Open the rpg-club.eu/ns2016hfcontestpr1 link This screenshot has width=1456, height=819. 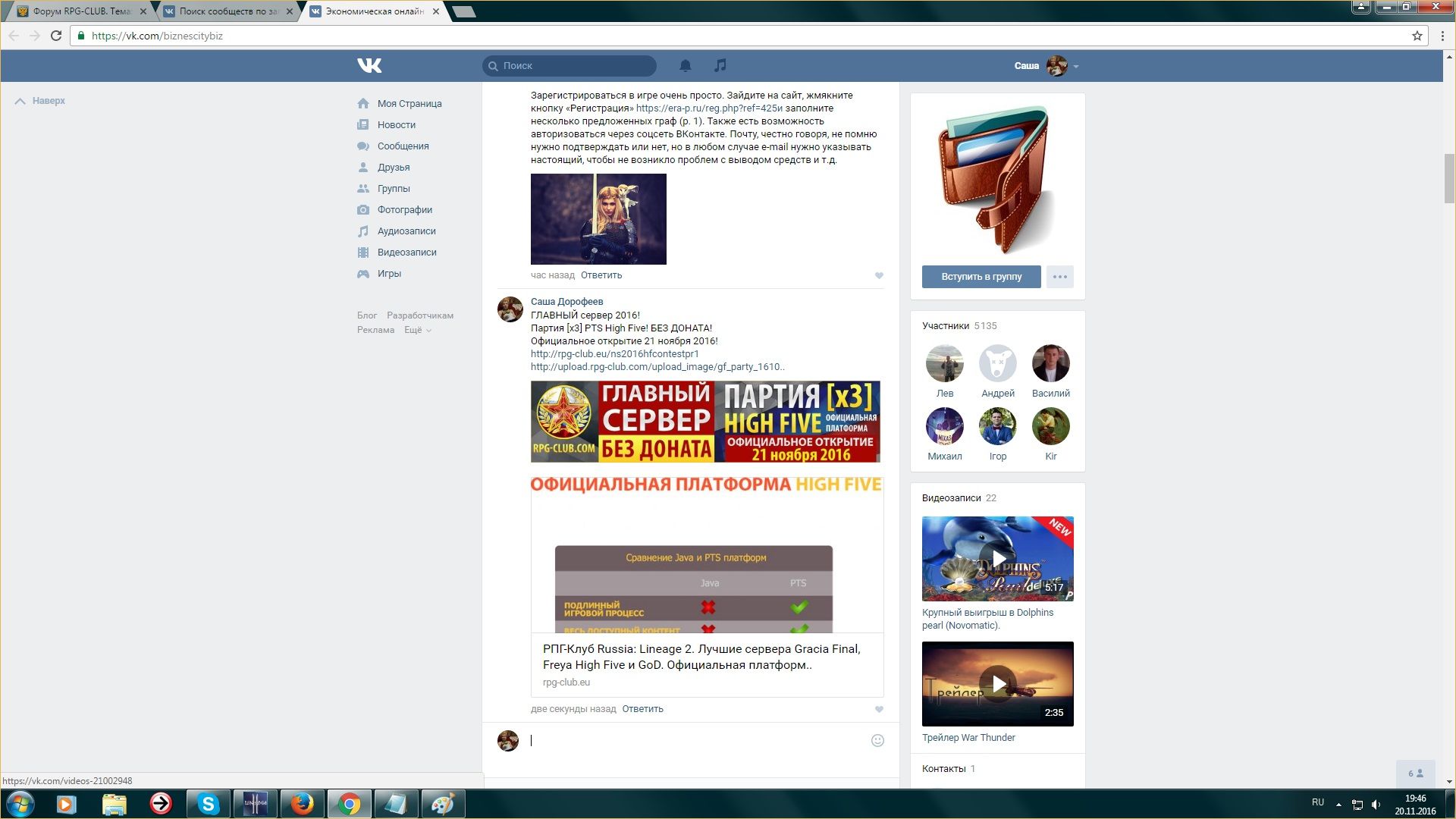(x=615, y=354)
